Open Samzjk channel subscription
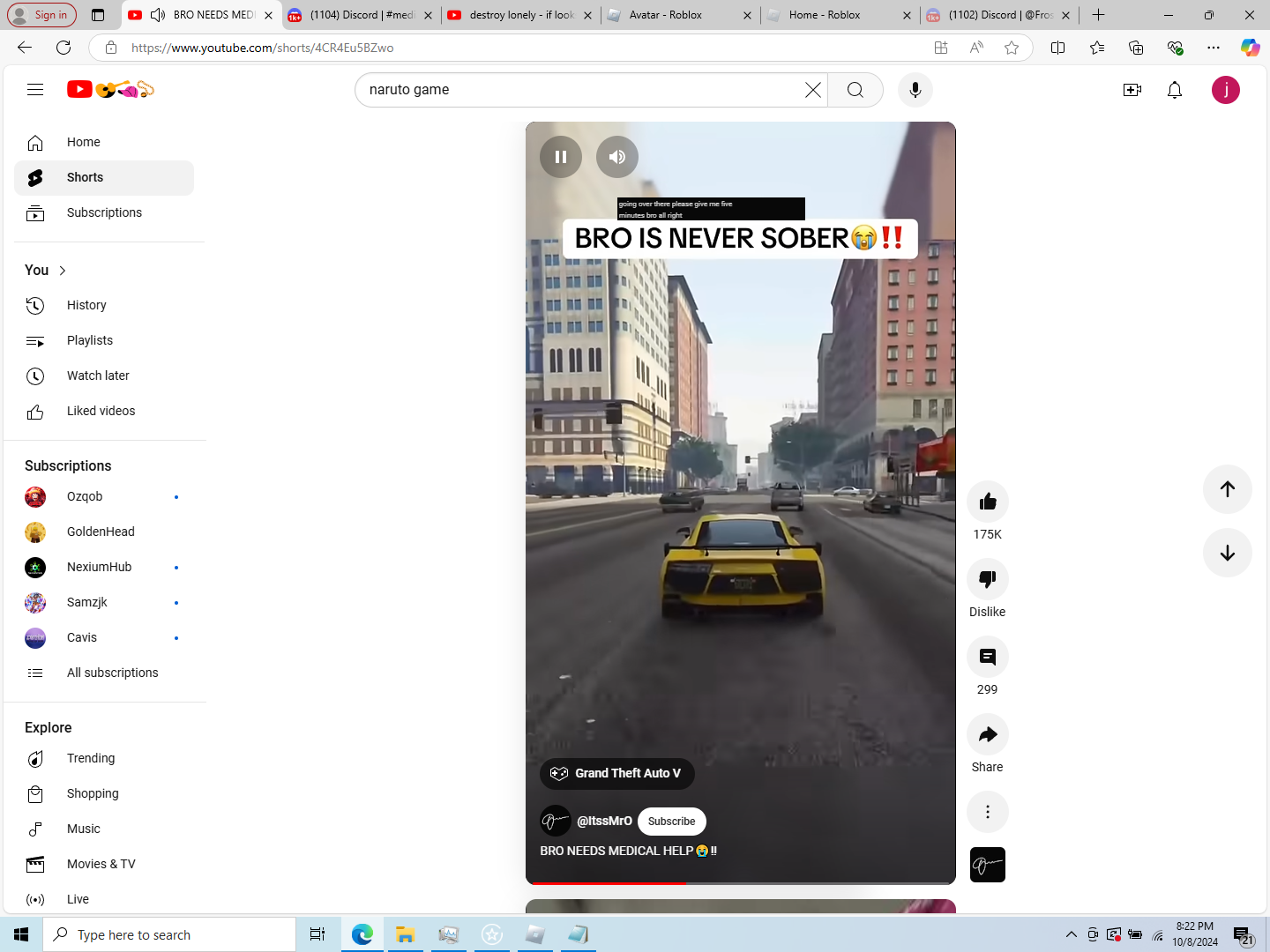 point(104,602)
